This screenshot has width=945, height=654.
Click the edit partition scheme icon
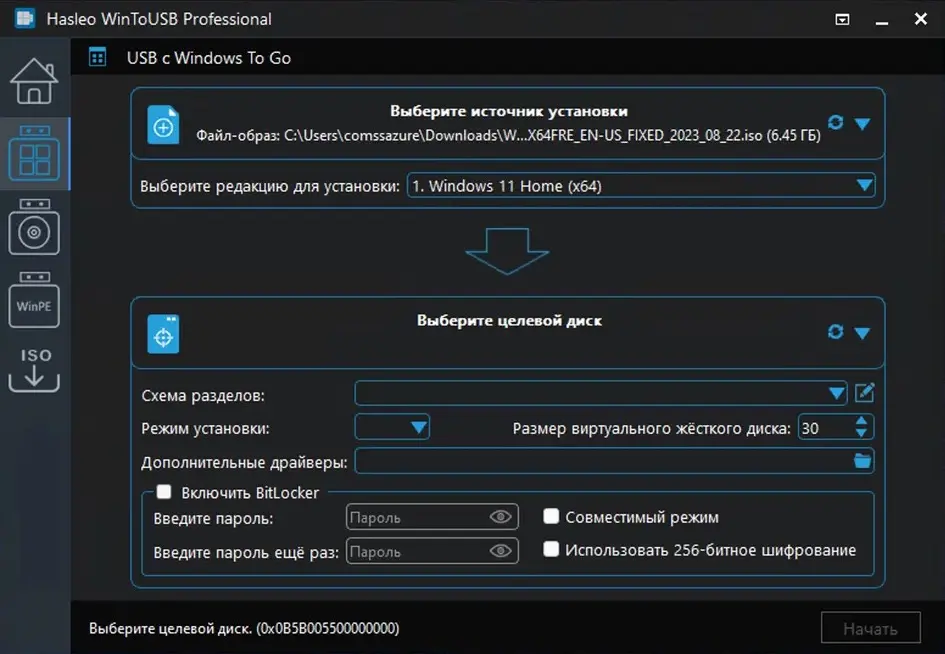pos(864,393)
